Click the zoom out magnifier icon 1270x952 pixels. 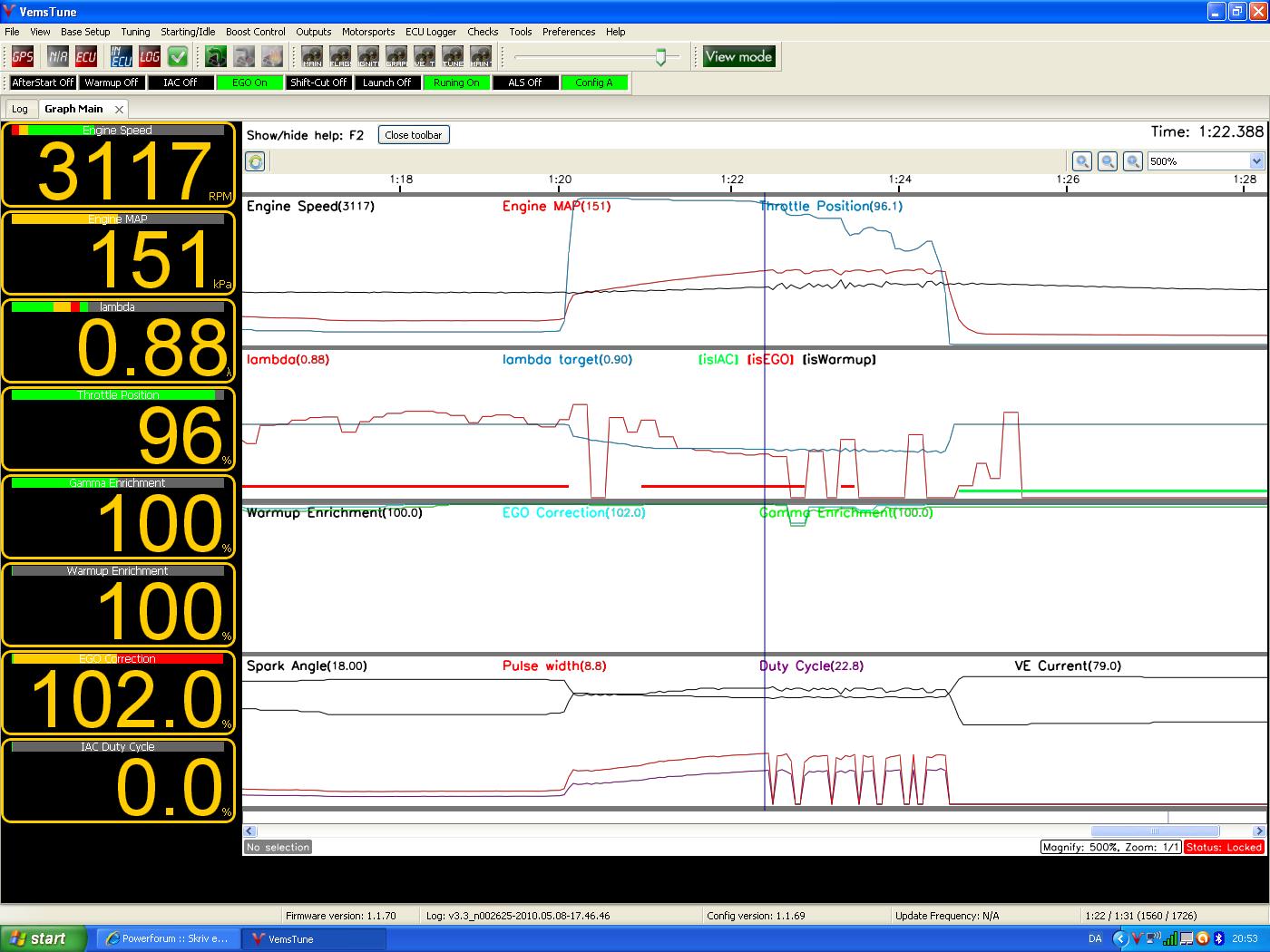[1108, 161]
